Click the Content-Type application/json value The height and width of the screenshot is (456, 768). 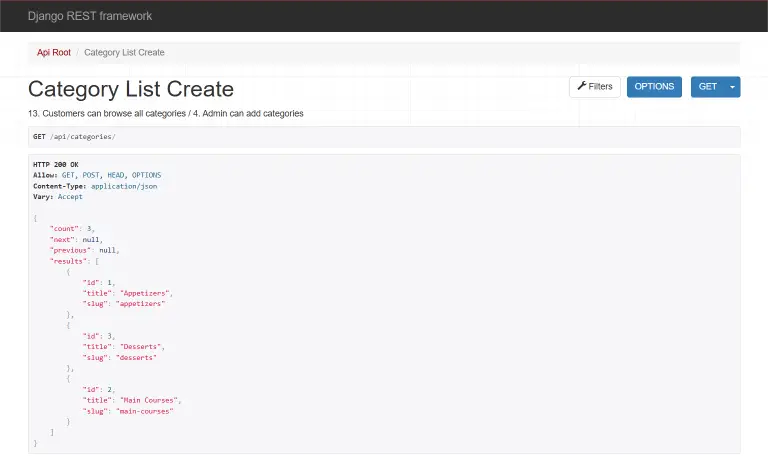124,186
